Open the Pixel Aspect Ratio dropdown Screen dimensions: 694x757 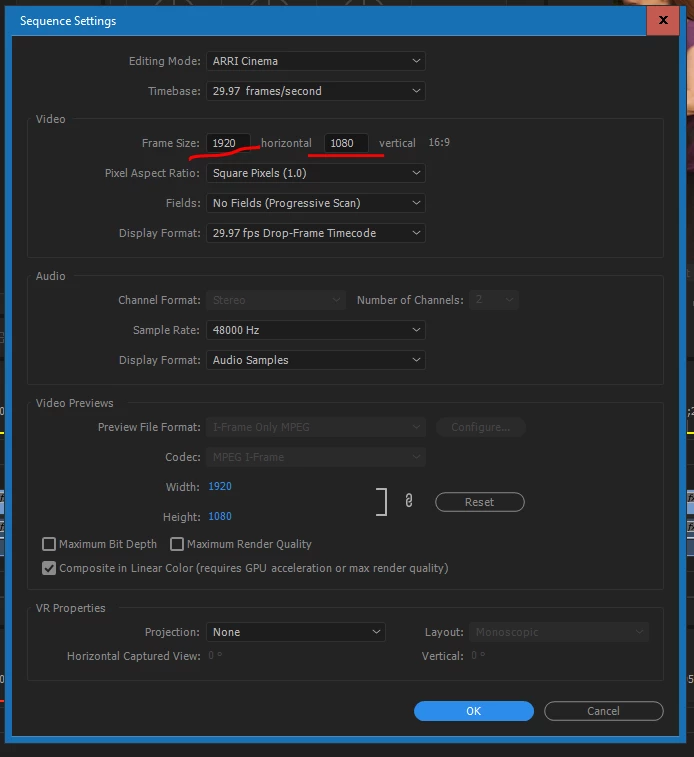(316, 173)
